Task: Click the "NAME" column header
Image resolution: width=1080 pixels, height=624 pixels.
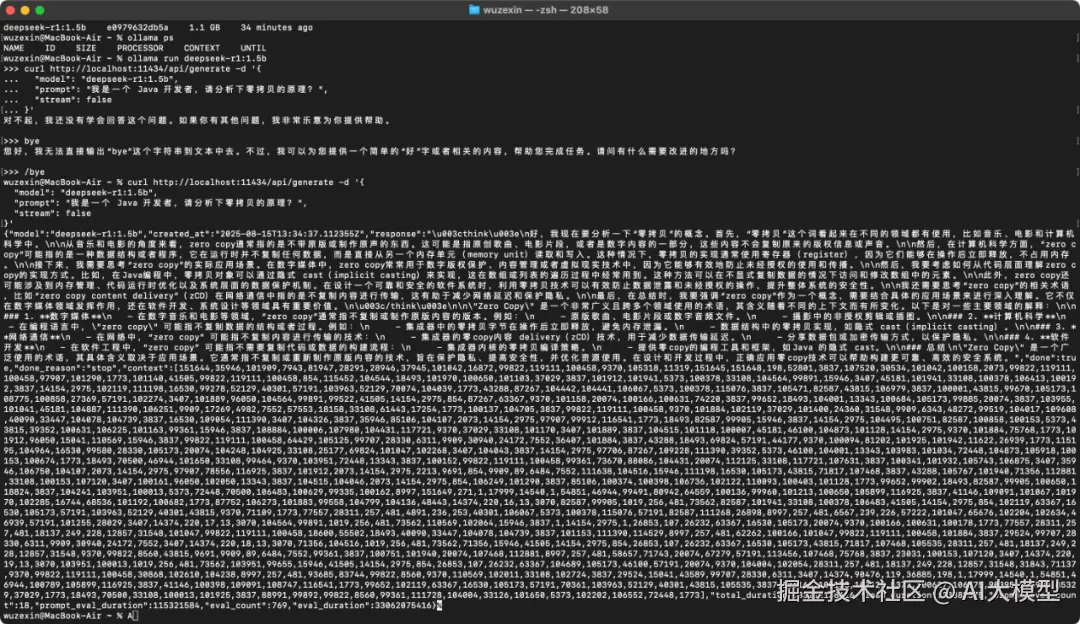Action: (x=13, y=48)
